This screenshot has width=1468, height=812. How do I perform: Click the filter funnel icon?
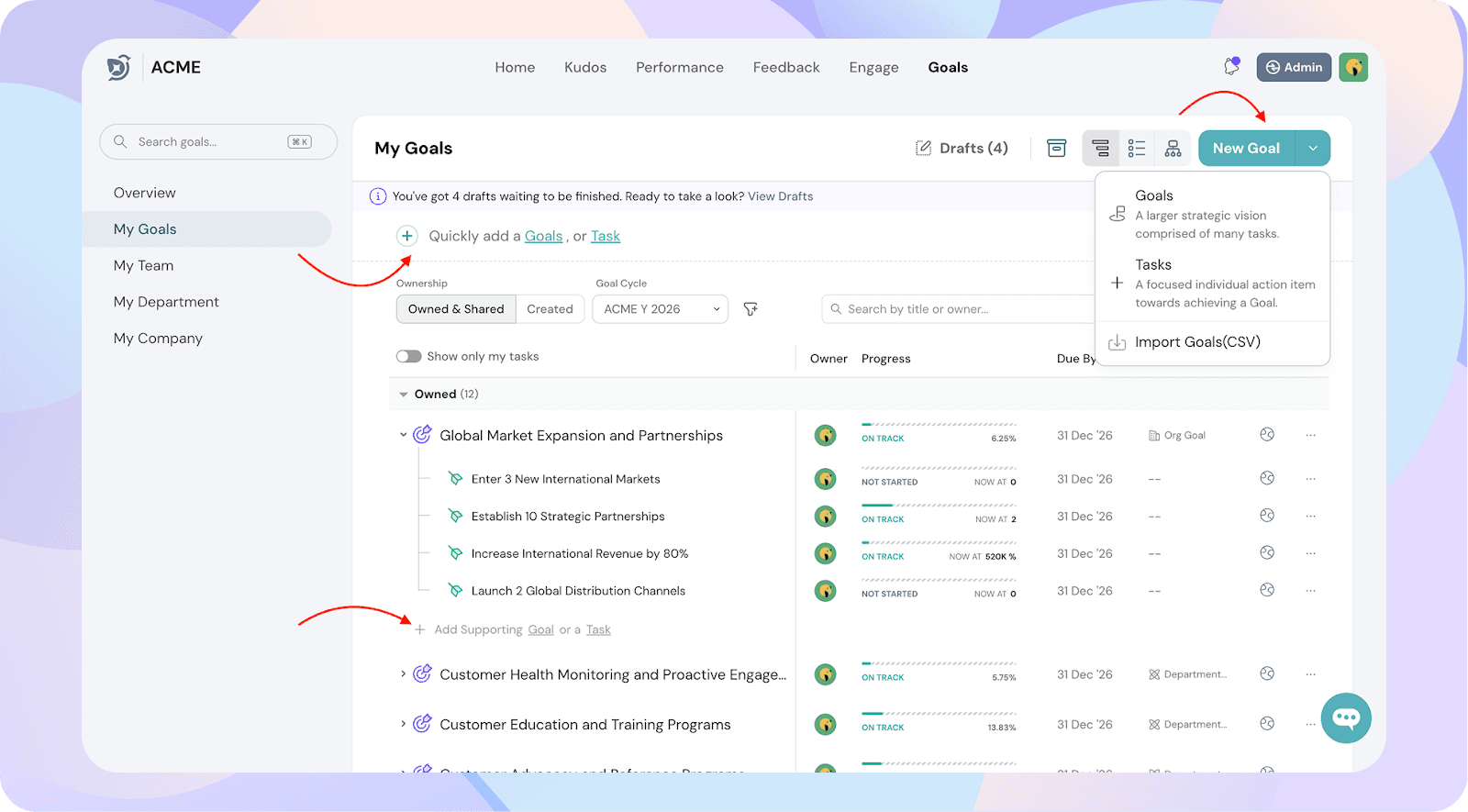[x=751, y=309]
